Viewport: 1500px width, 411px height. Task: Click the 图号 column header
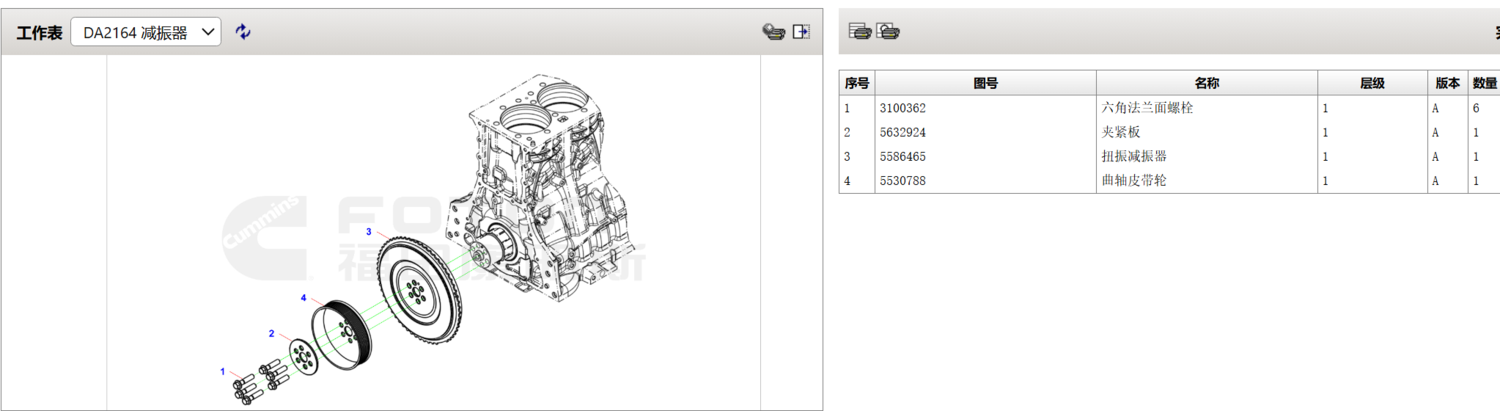pos(985,83)
